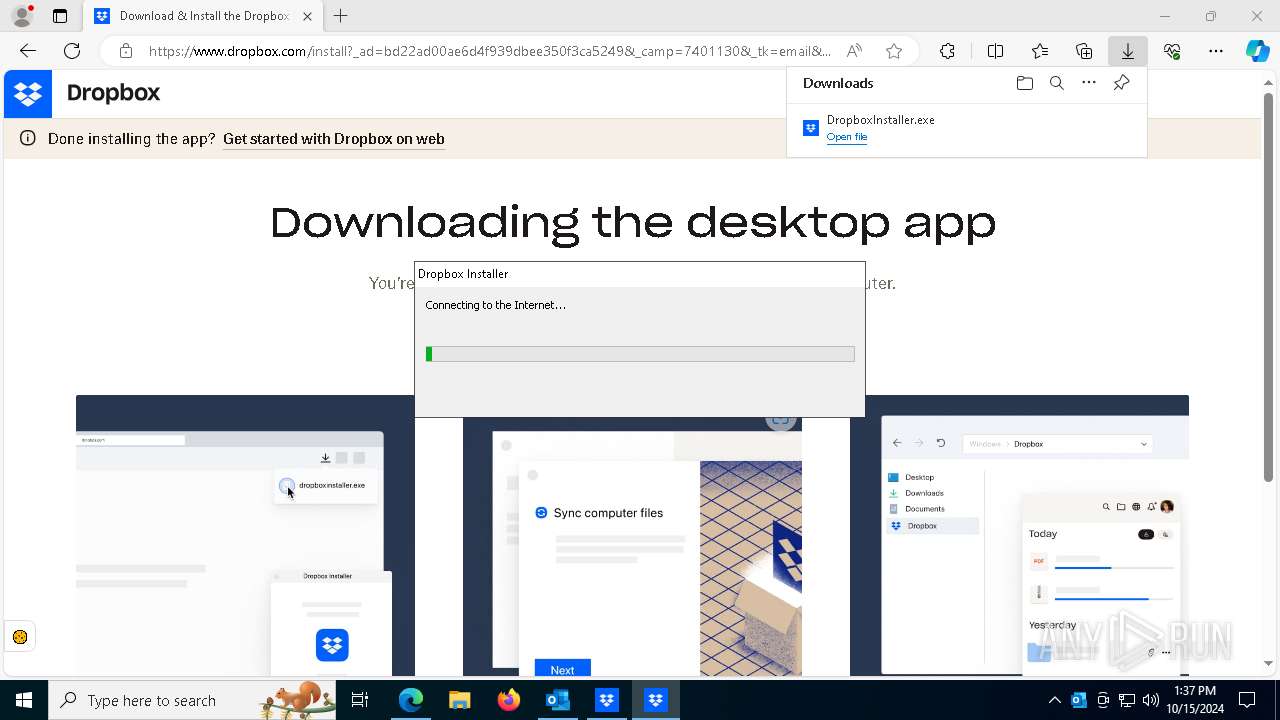The height and width of the screenshot is (720, 1280).
Task: Open more options in Downloads panel
Action: click(1089, 83)
